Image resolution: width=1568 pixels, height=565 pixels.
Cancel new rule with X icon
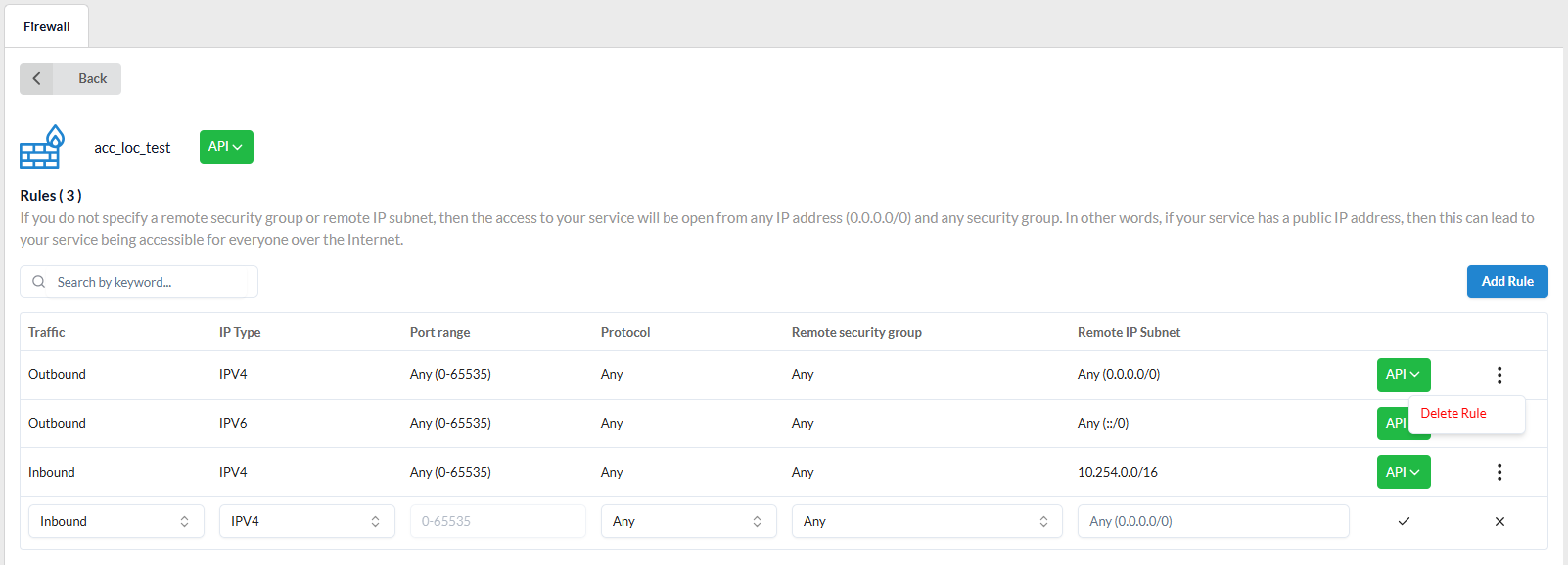tap(1499, 522)
